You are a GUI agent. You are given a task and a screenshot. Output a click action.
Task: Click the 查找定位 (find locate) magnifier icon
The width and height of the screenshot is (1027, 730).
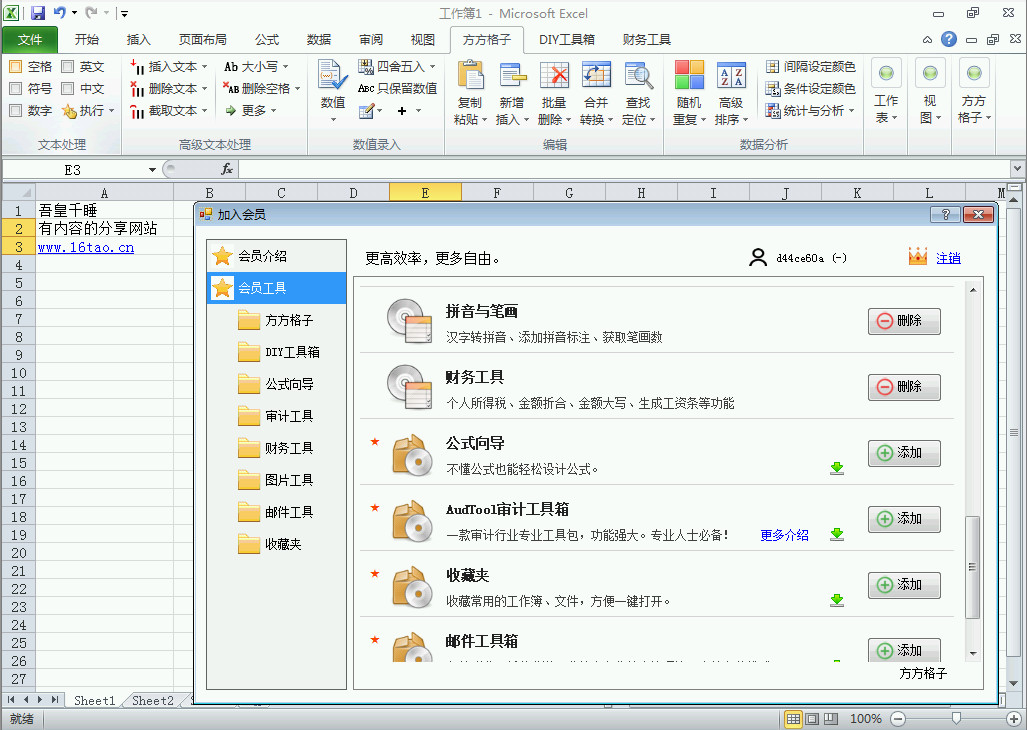[x=638, y=76]
